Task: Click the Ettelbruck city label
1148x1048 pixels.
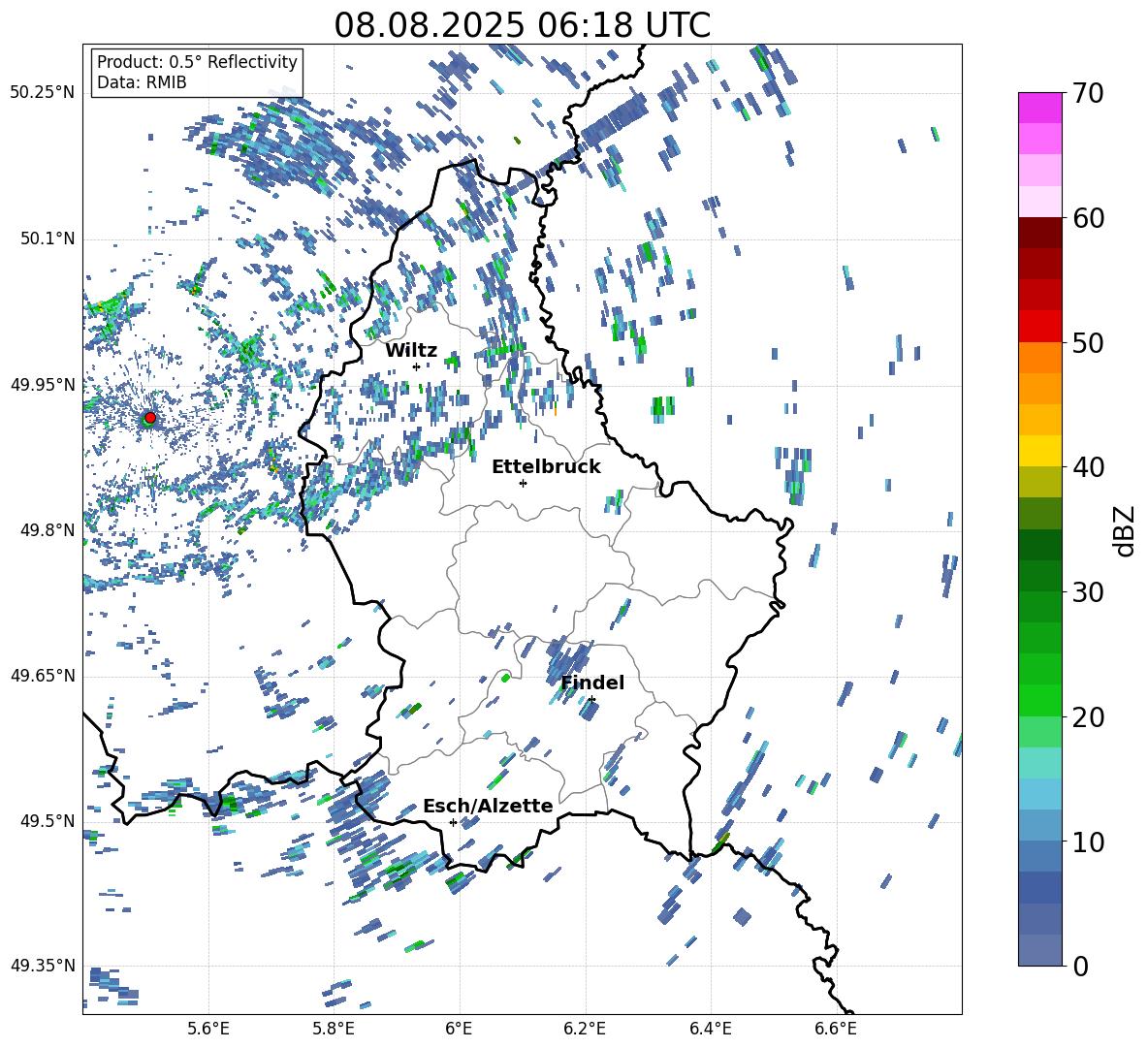Action: pyautogui.click(x=546, y=466)
